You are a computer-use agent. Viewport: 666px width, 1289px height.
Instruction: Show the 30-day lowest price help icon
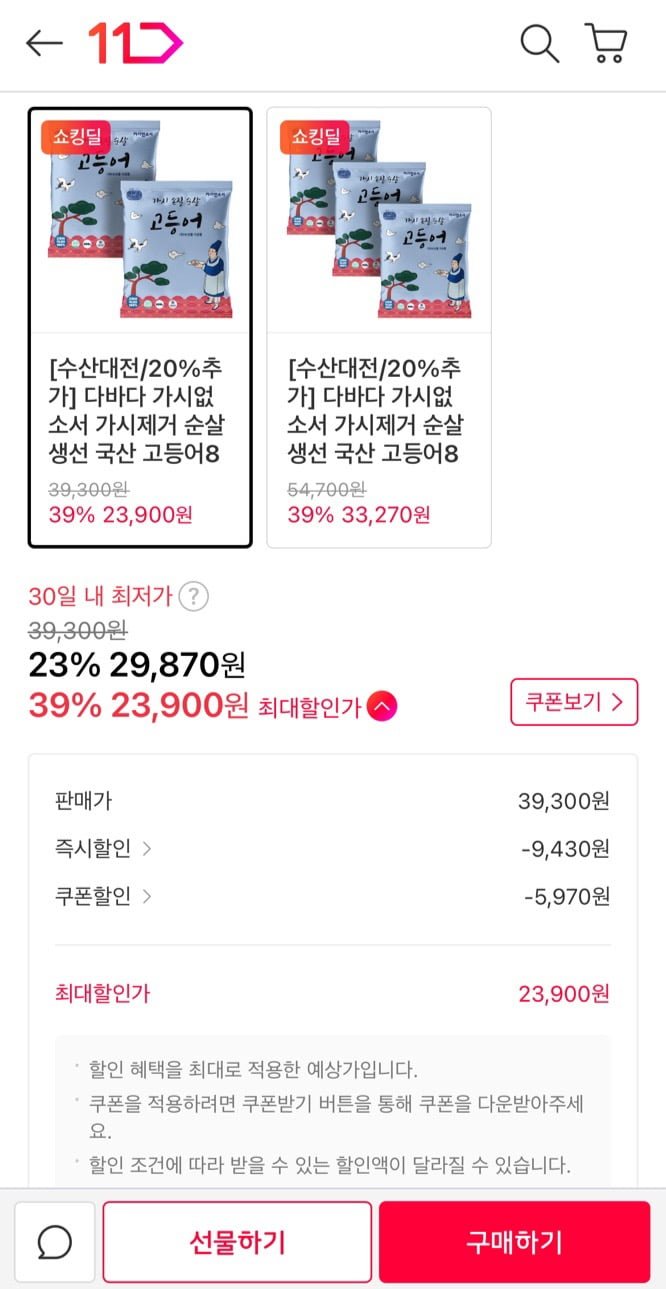[195, 597]
